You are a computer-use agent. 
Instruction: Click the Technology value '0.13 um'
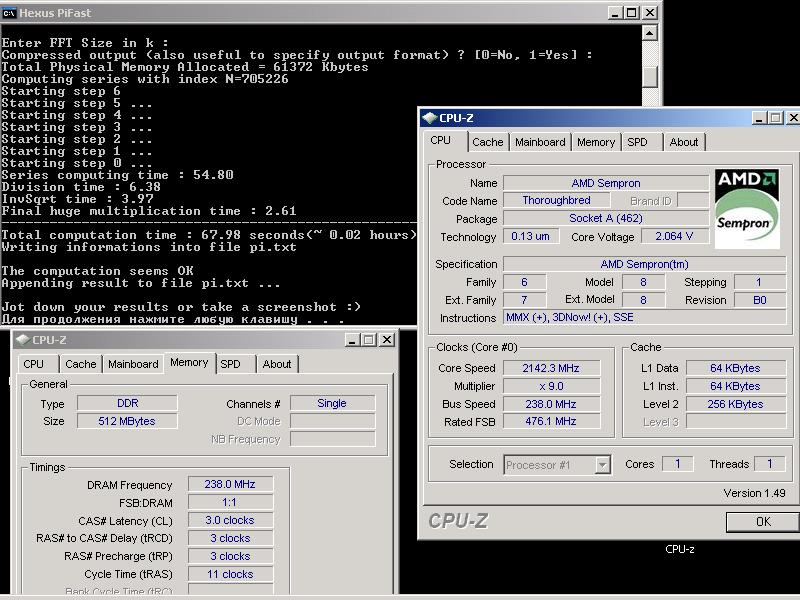(x=531, y=236)
